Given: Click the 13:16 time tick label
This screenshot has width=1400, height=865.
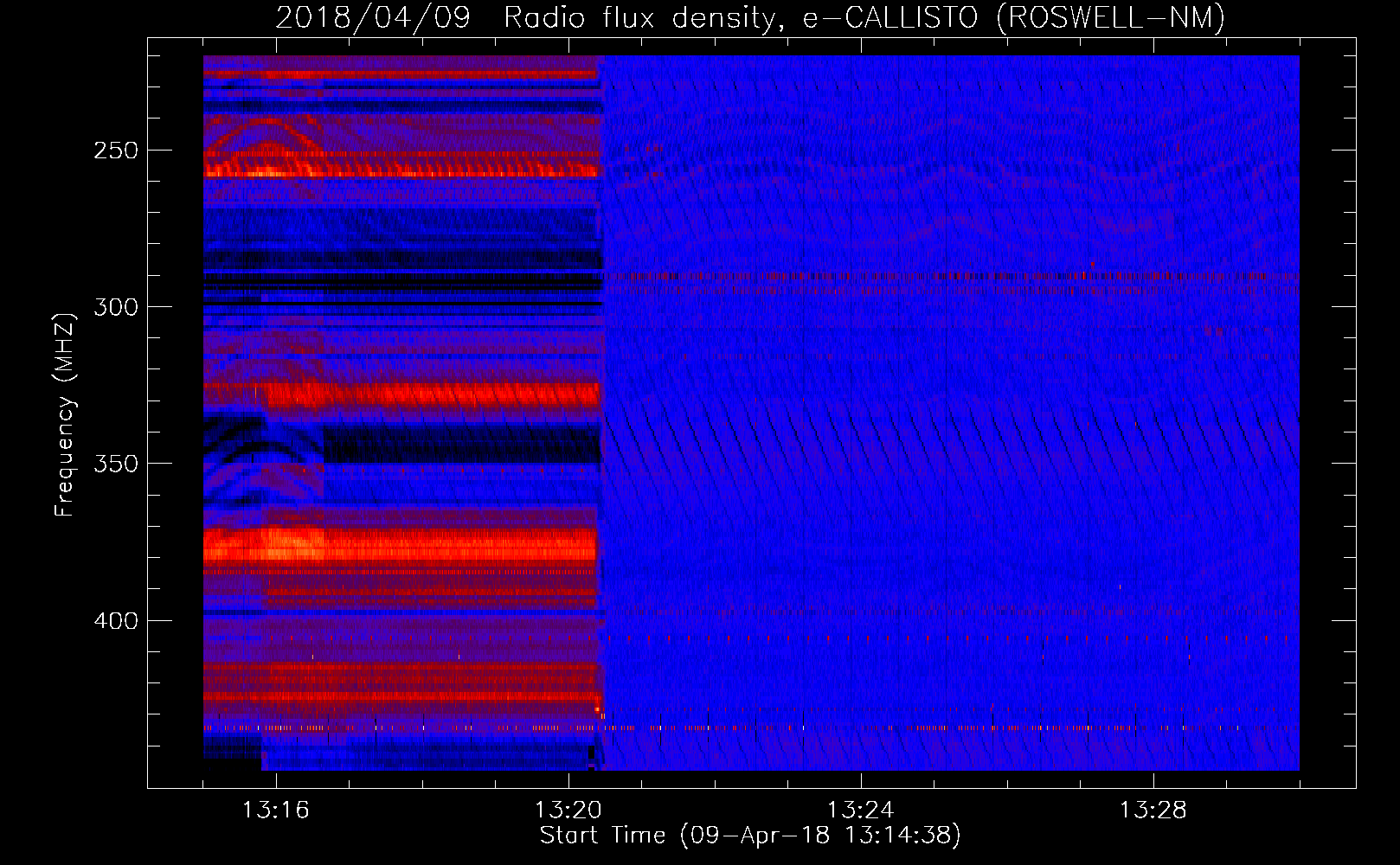Looking at the screenshot, I should point(276,811).
